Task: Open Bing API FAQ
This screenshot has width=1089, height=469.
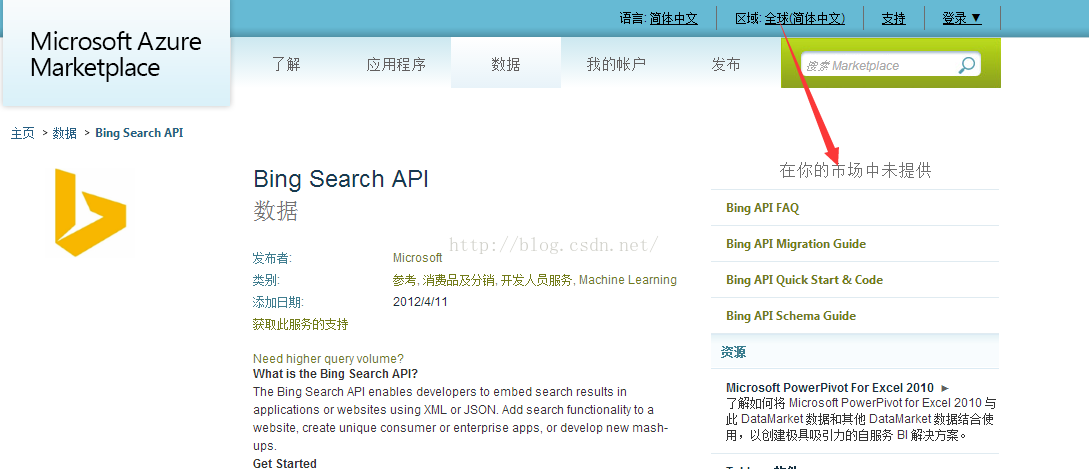Action: tap(763, 208)
